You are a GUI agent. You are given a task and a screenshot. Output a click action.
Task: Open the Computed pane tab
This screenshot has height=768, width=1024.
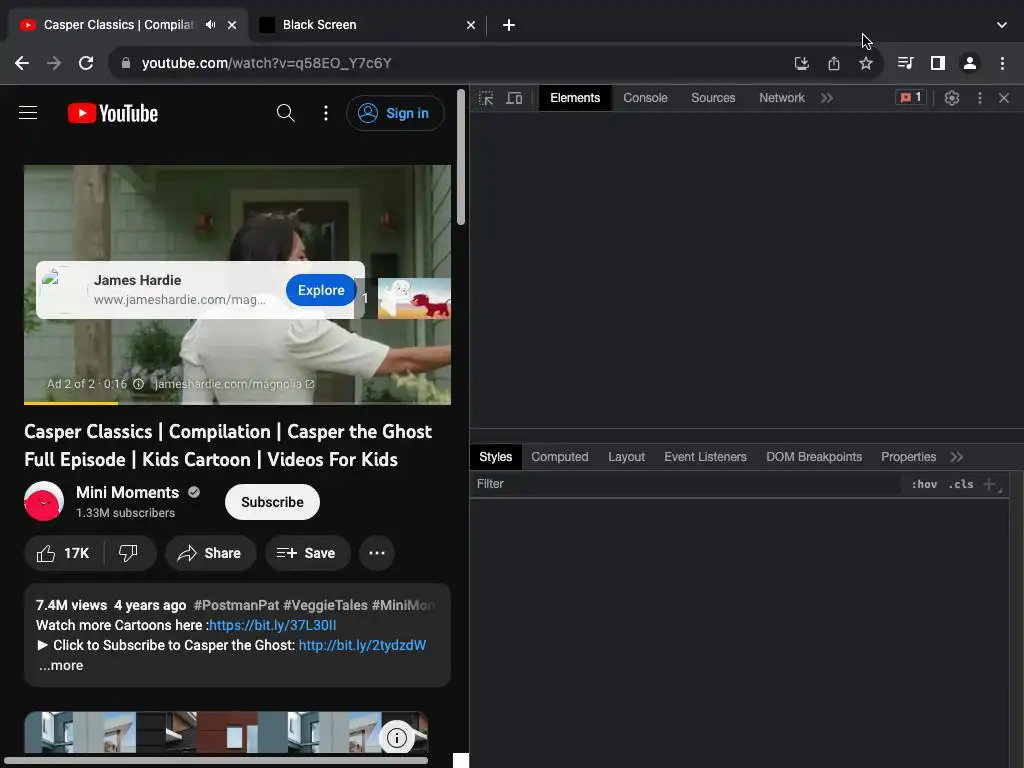point(560,457)
